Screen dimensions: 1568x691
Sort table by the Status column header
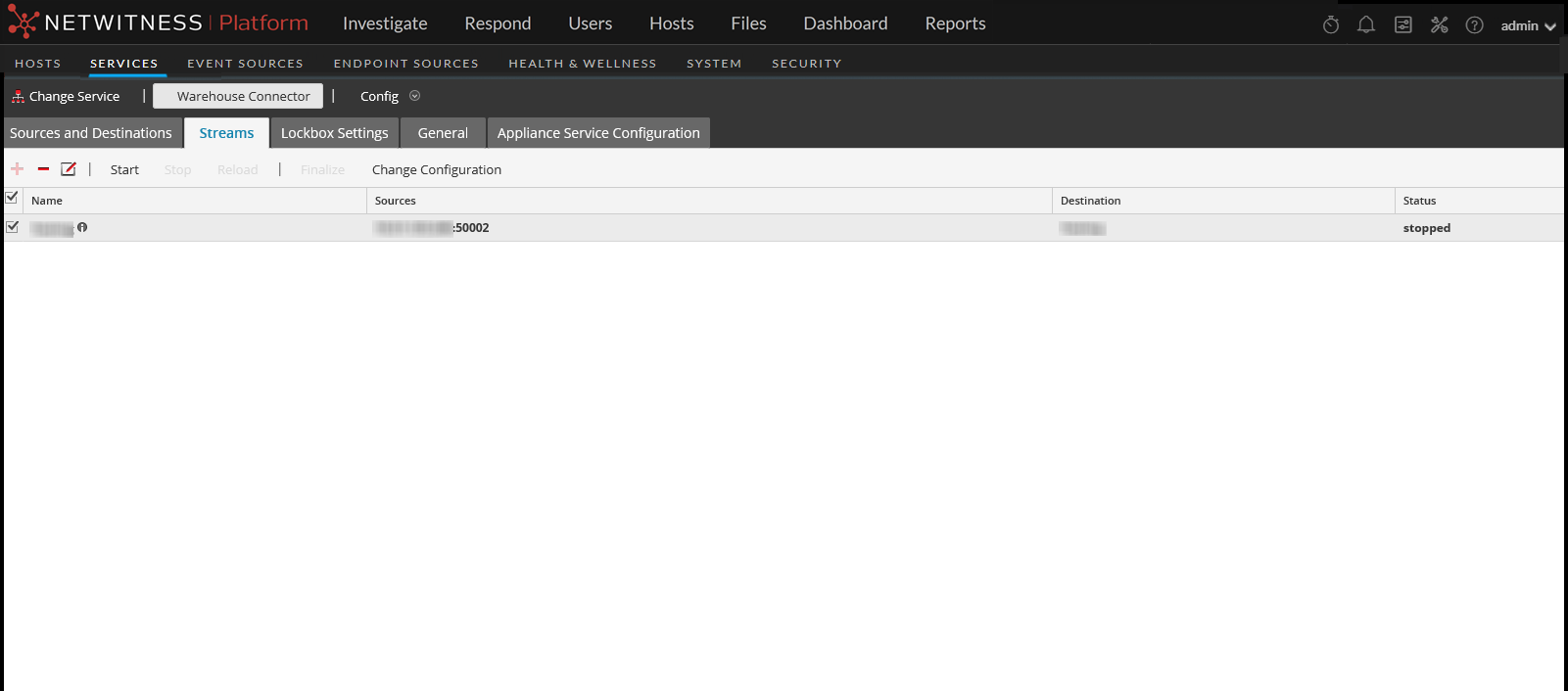click(1419, 201)
